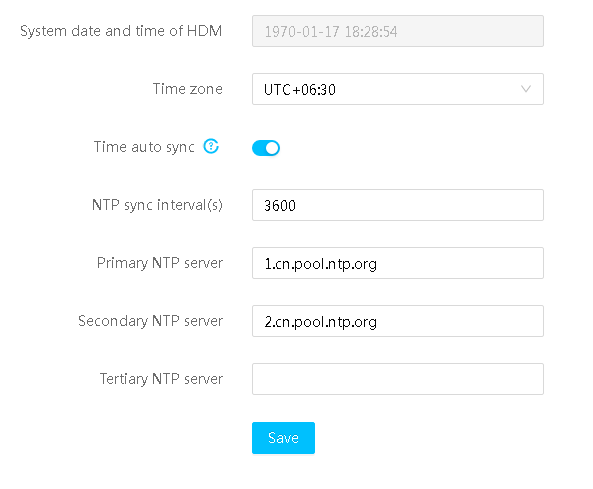593x489 pixels.
Task: Click the help icon beside Time auto sync
Action: point(211,146)
